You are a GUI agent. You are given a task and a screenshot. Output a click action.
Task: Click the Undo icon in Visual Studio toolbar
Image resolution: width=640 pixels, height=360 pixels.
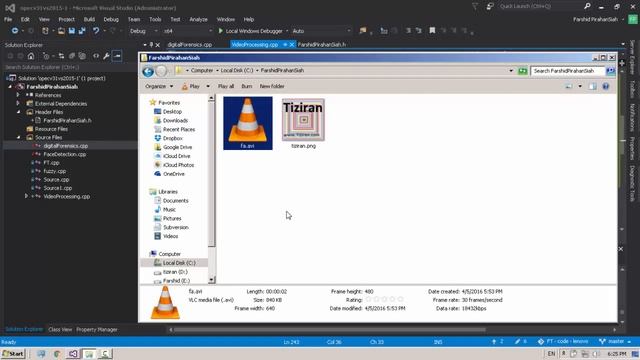96,31
